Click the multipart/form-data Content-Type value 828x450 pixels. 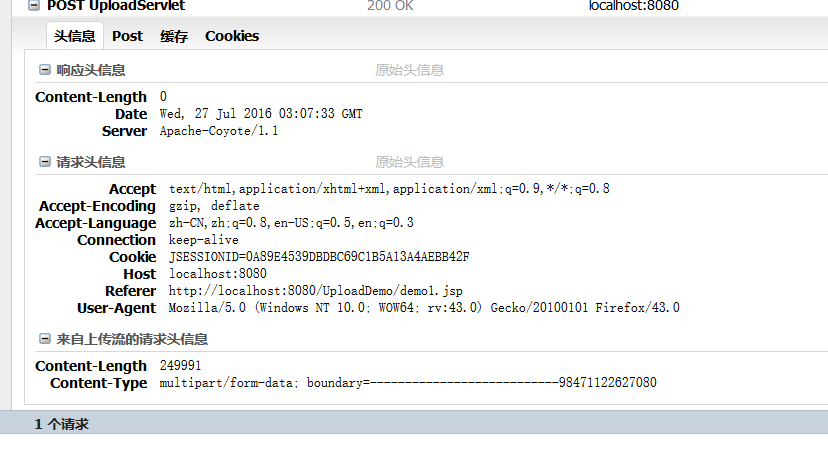coord(408,382)
